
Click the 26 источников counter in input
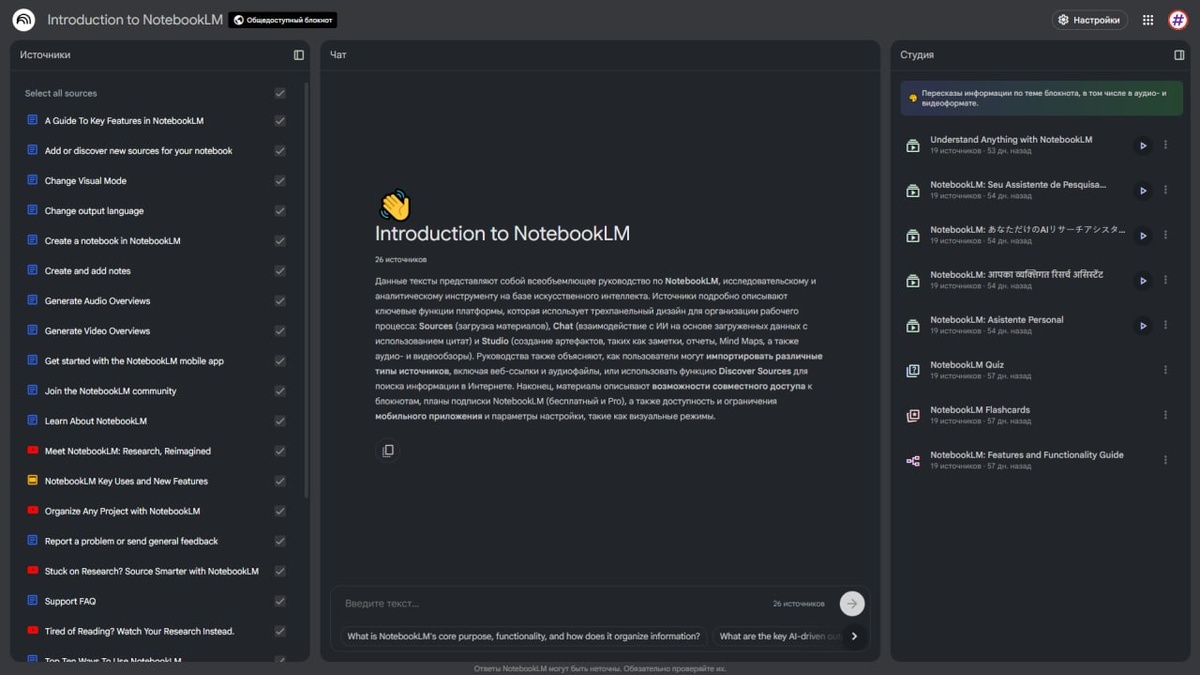(x=799, y=604)
